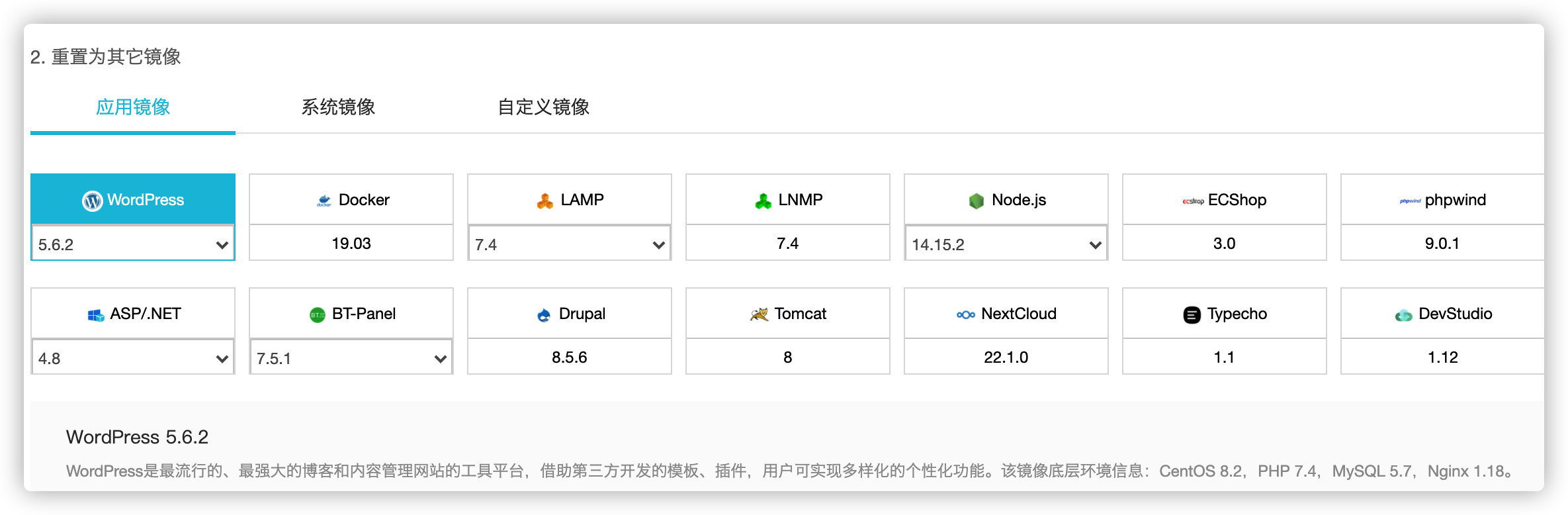Image resolution: width=1568 pixels, height=515 pixels.
Task: Click Tomcat version 8
Action: point(788,357)
